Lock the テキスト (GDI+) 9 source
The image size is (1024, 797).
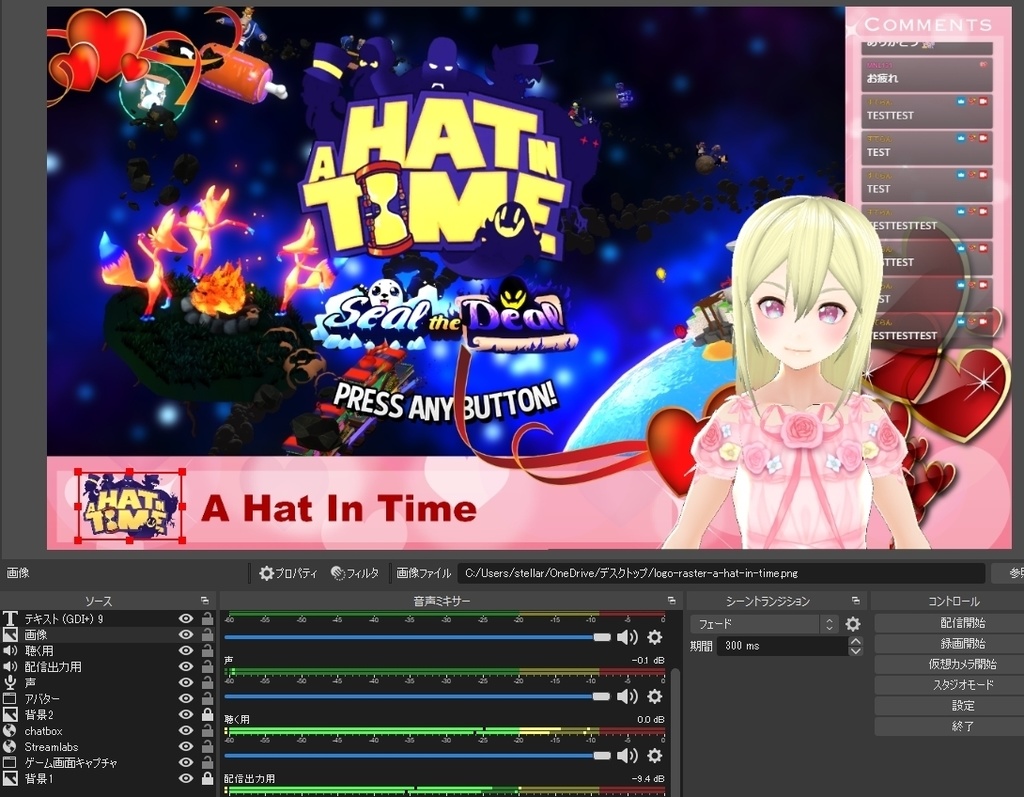tap(207, 618)
